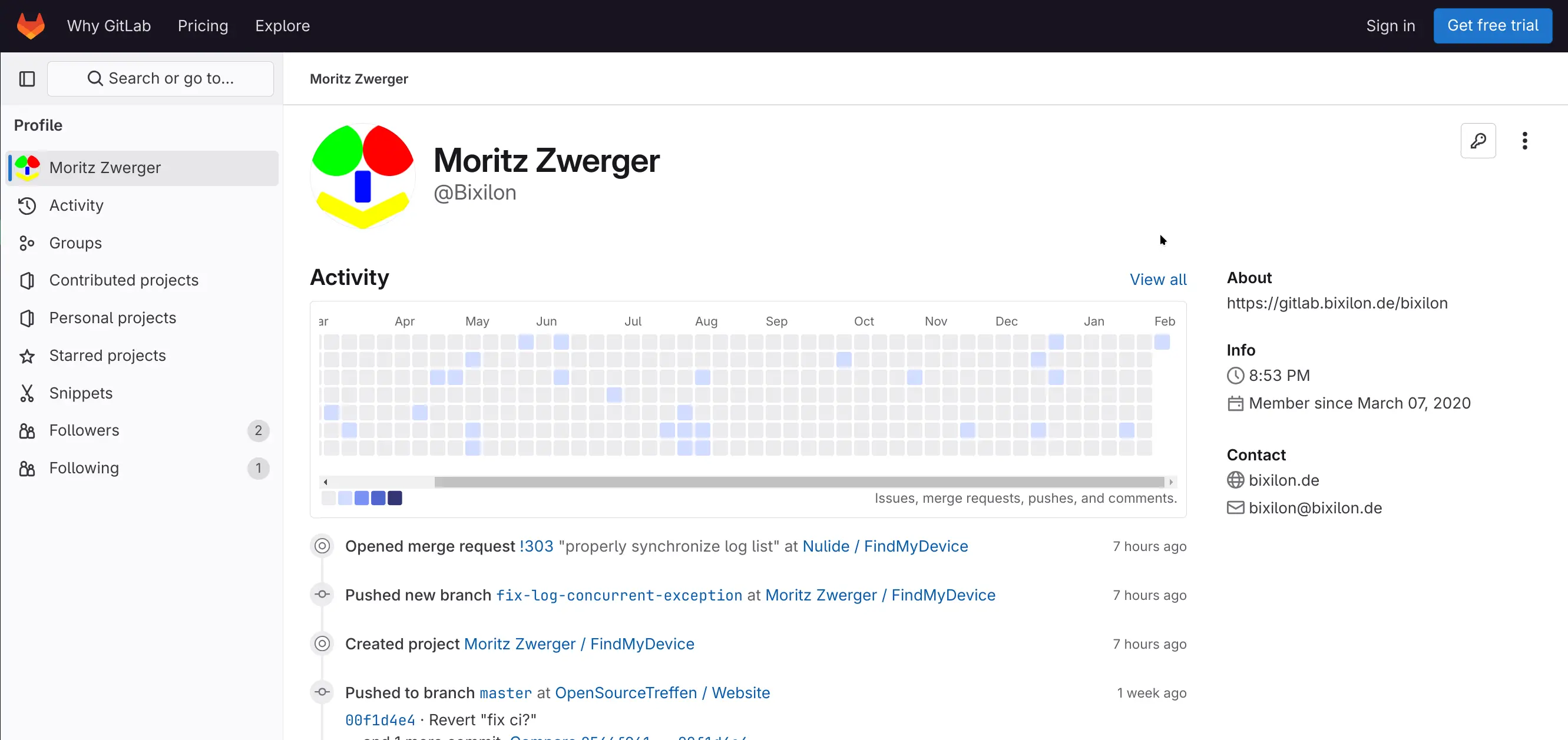The width and height of the screenshot is (1568, 740).
Task: Click the envelope icon by email address
Action: coord(1235,507)
